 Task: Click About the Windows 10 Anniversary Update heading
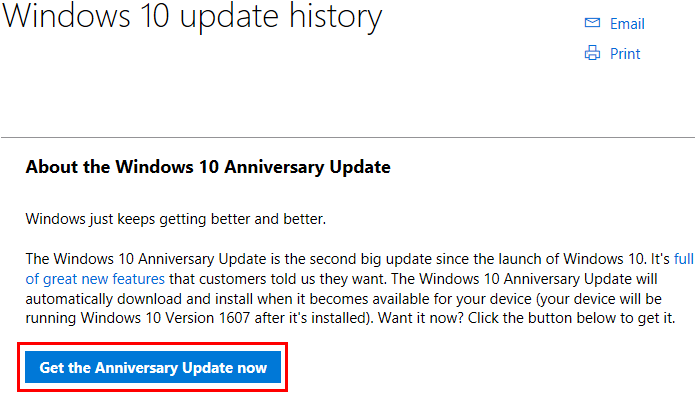[x=208, y=167]
